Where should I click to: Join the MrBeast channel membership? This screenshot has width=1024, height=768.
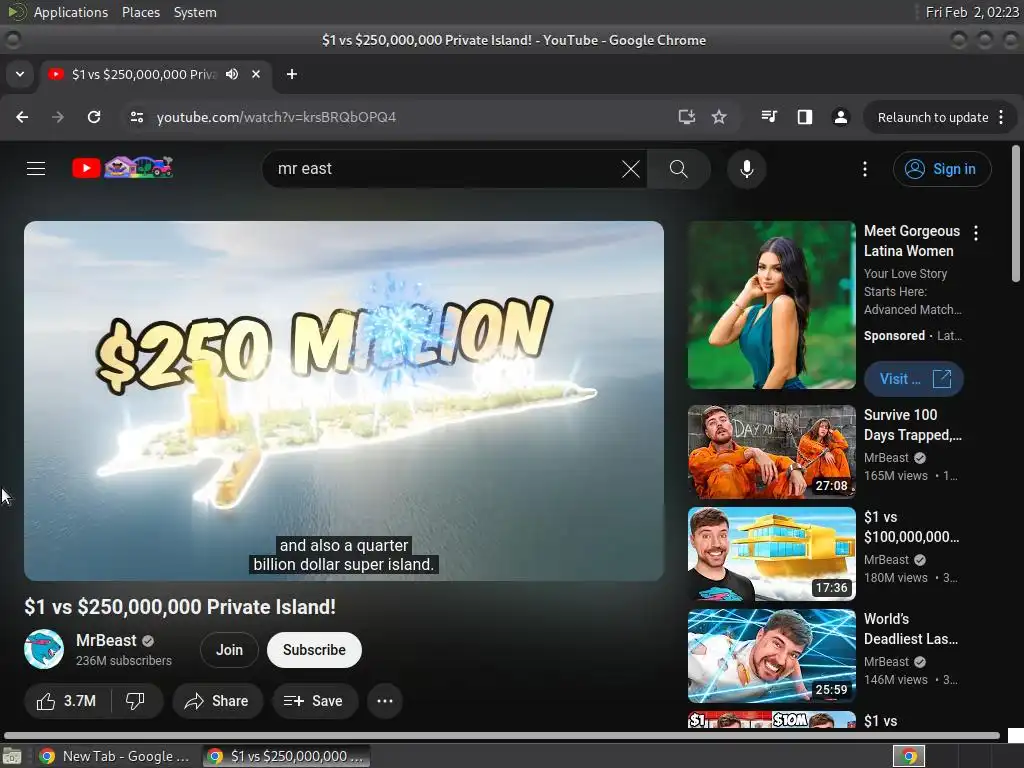pos(229,650)
